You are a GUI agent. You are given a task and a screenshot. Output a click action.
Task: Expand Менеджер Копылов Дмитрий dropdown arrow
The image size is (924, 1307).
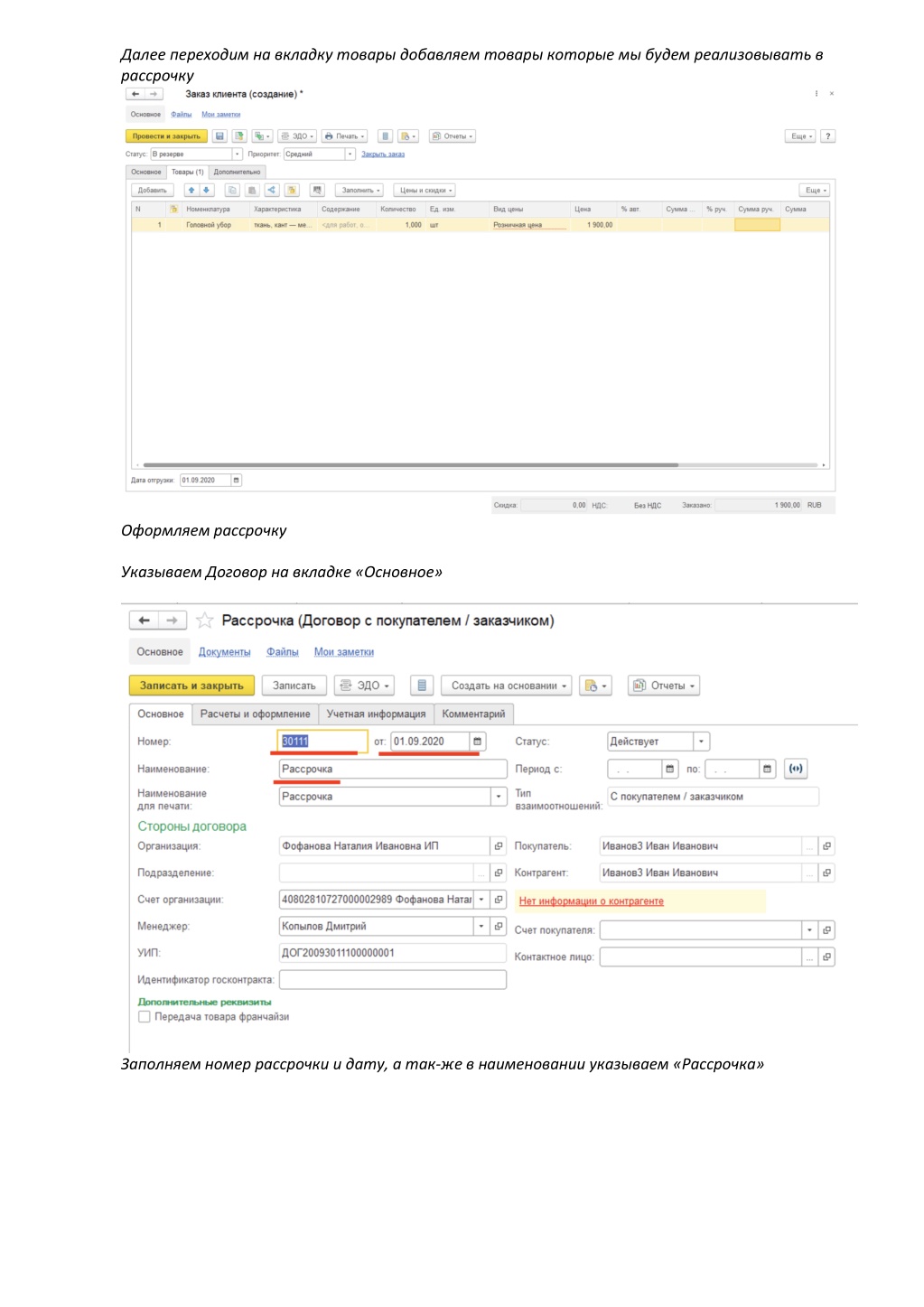pyautogui.click(x=481, y=926)
